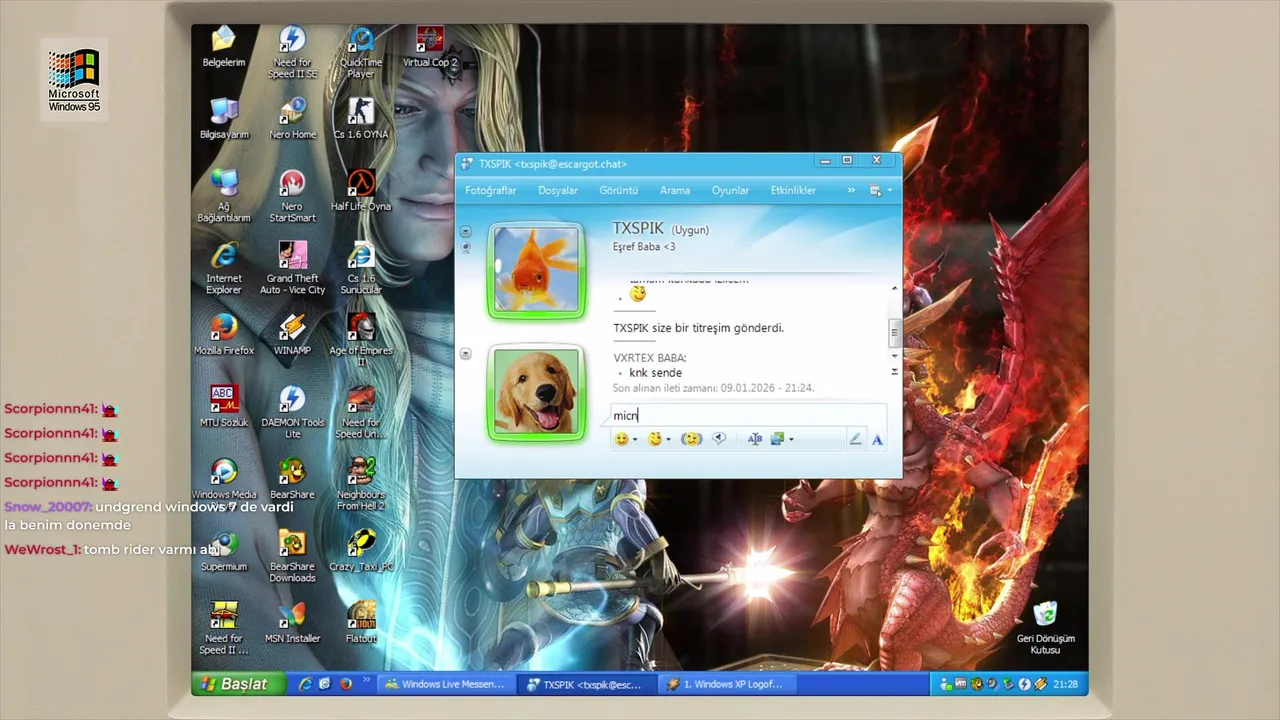This screenshot has width=1280, height=720.
Task: Open the options arrow beside dog avatar
Action: [x=465, y=353]
